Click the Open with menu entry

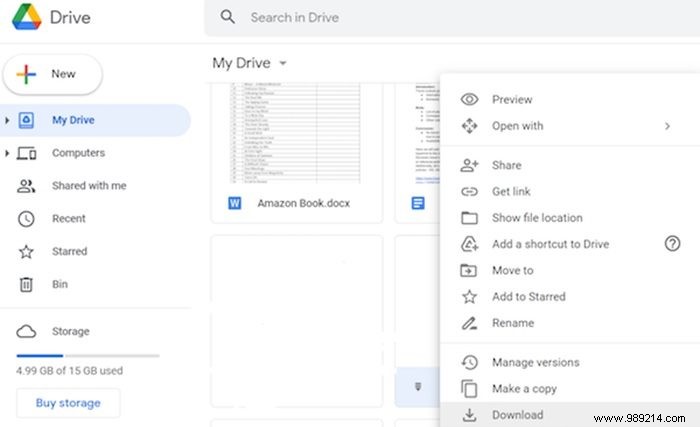(570, 126)
